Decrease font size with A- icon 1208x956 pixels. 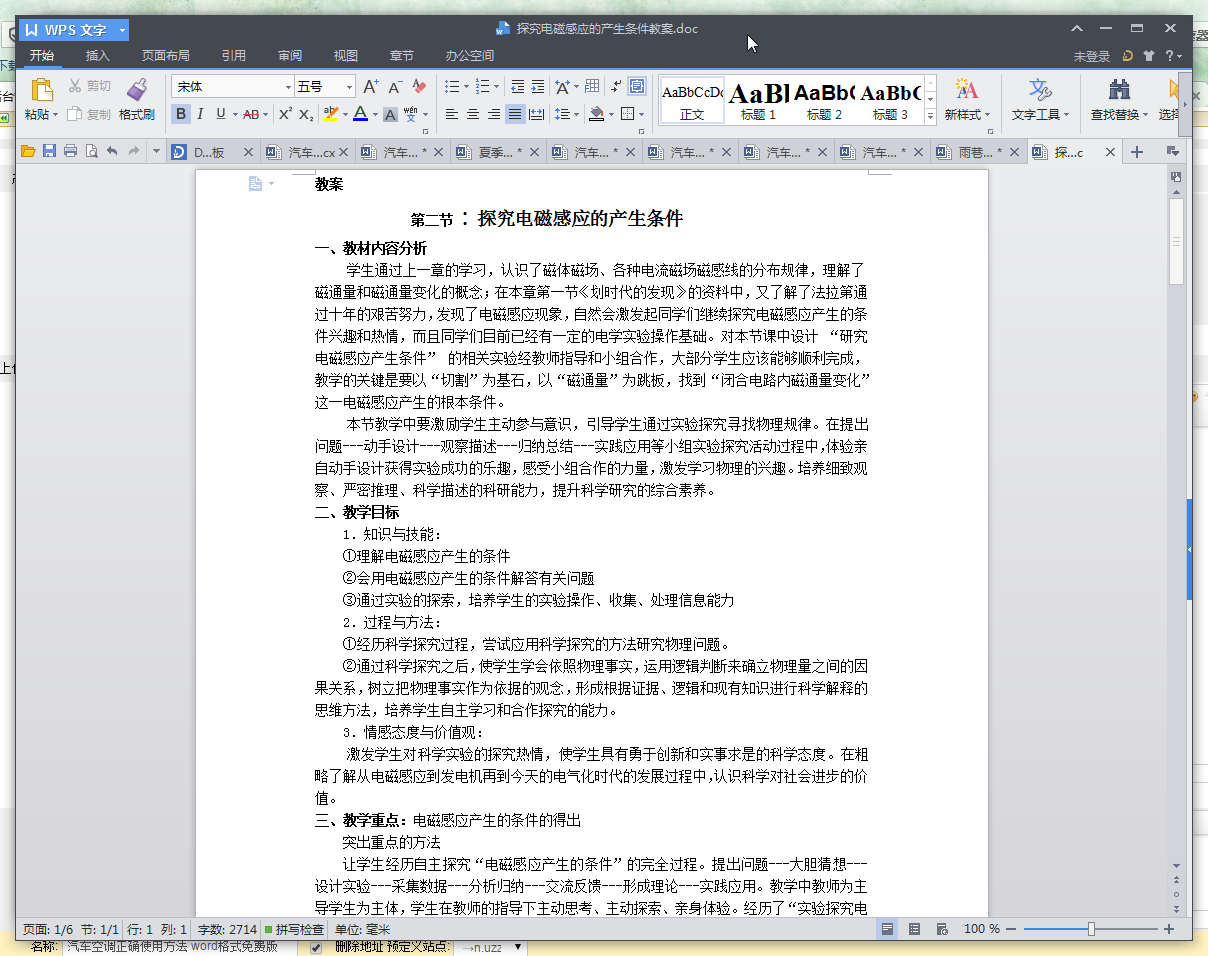click(396, 87)
